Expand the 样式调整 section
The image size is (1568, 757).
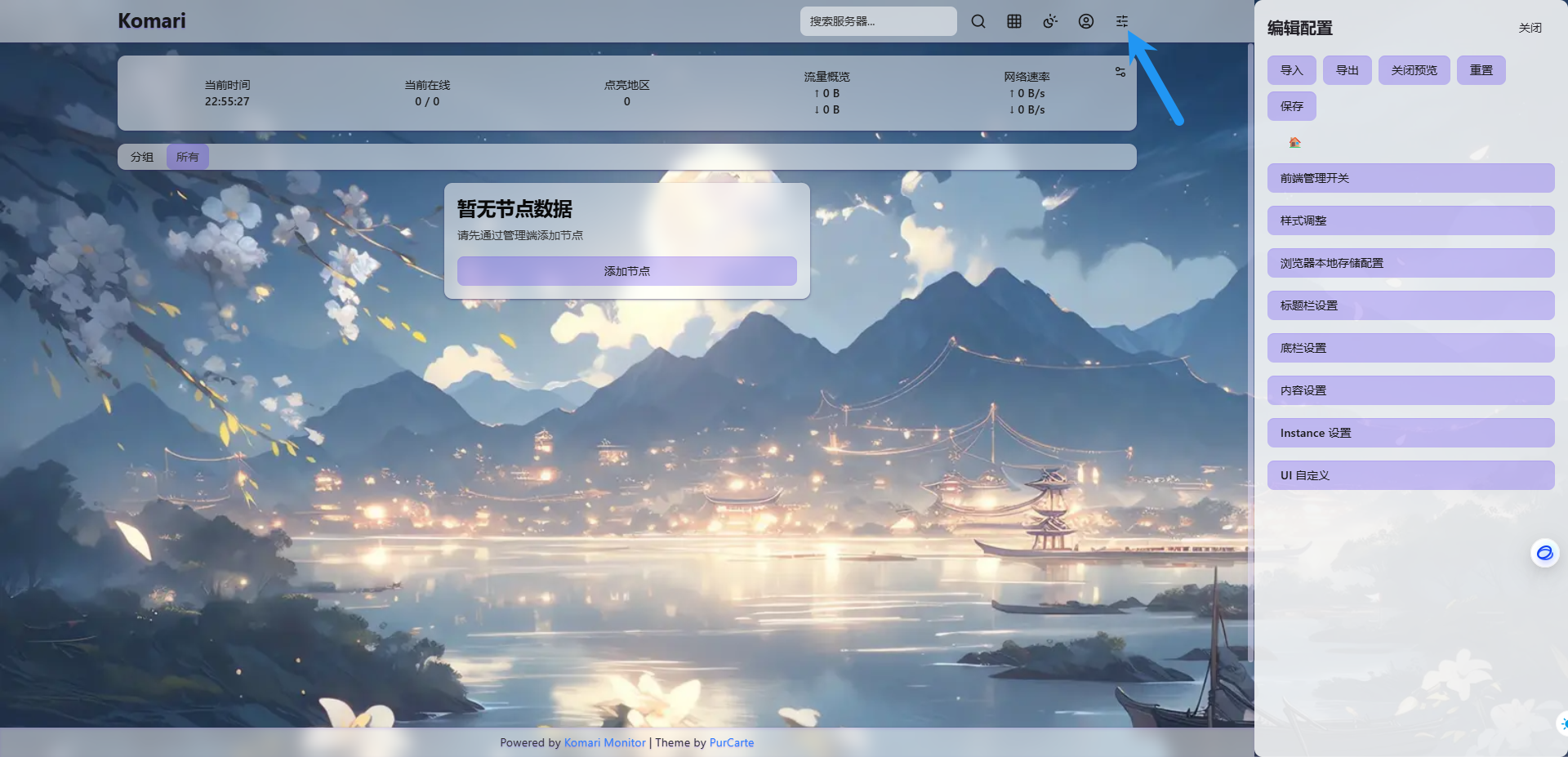pos(1410,220)
